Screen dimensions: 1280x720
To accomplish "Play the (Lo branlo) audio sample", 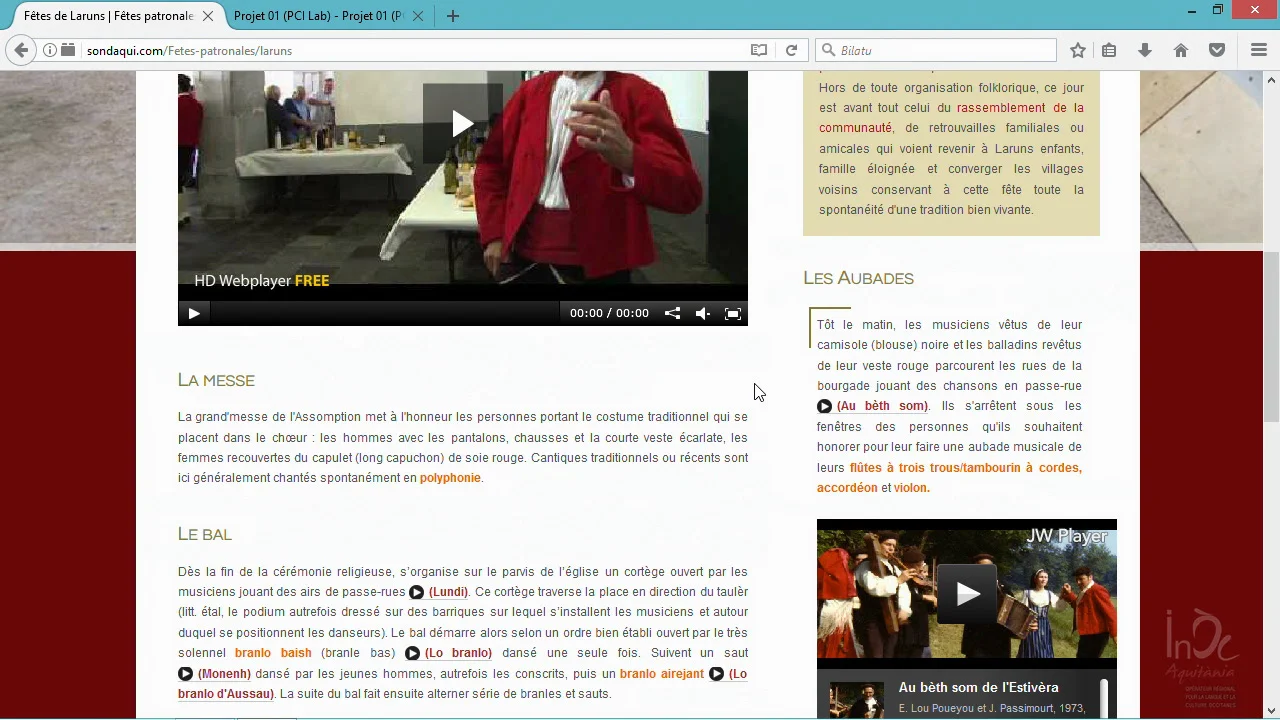I will click(x=412, y=653).
